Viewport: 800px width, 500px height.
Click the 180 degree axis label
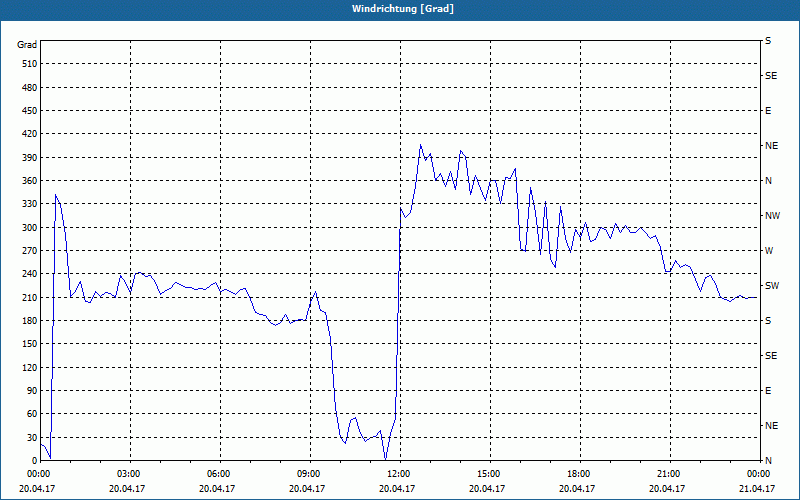pos(30,321)
